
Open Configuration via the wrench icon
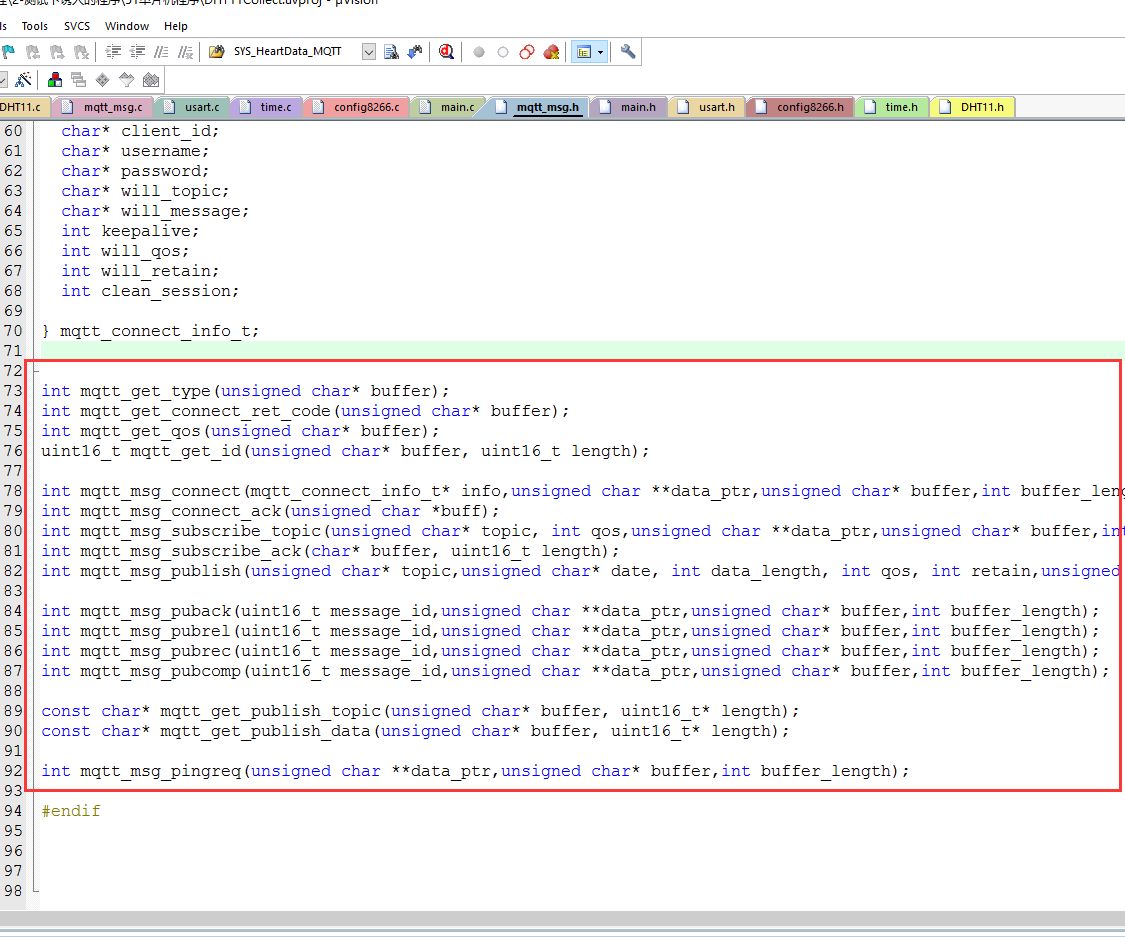click(x=628, y=52)
